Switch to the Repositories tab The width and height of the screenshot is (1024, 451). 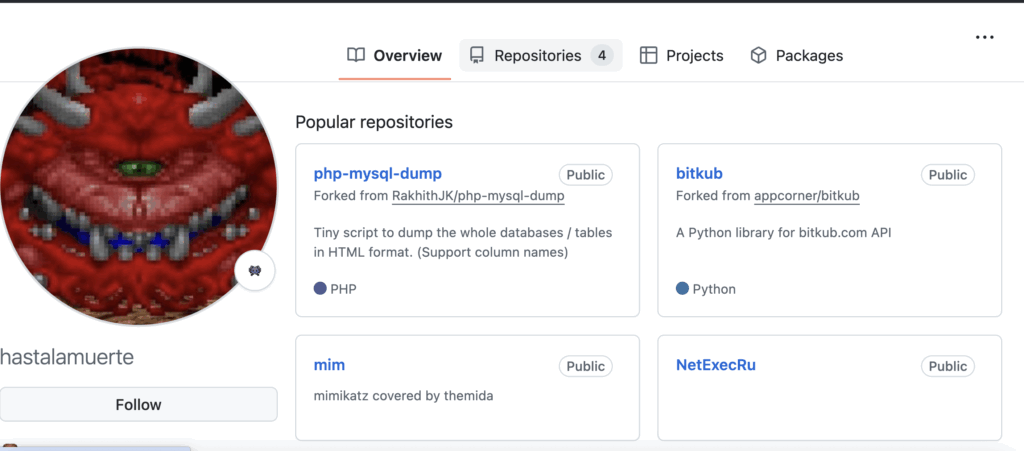coord(541,55)
